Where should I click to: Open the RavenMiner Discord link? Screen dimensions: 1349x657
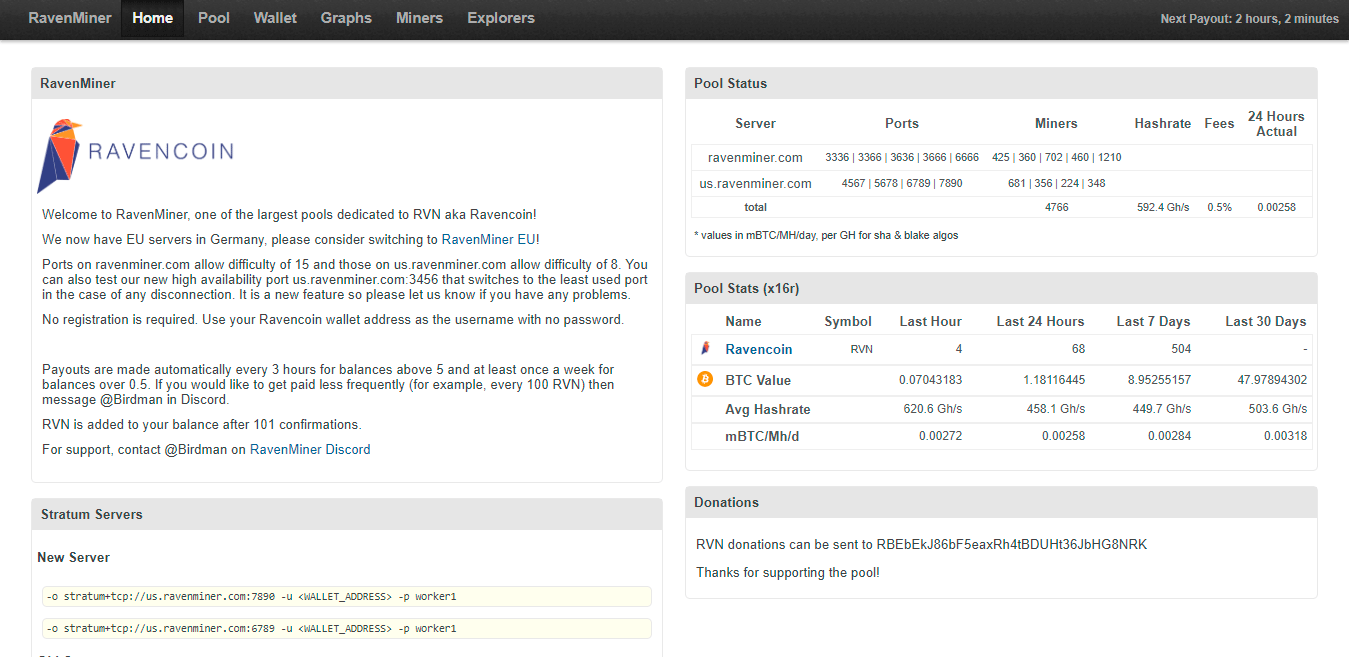pos(310,450)
